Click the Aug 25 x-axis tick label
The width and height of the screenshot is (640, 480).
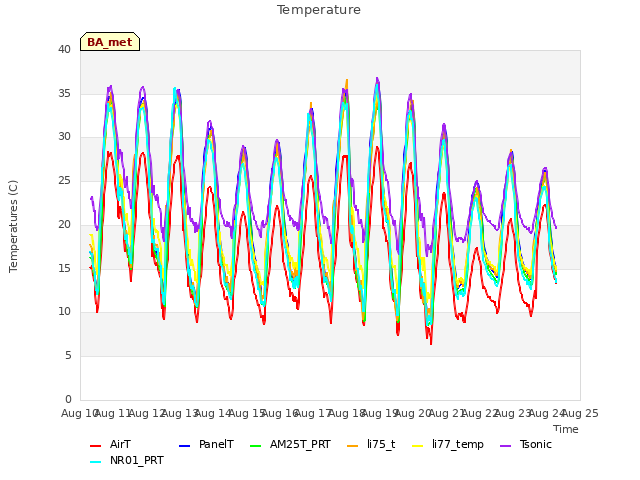[580, 414]
